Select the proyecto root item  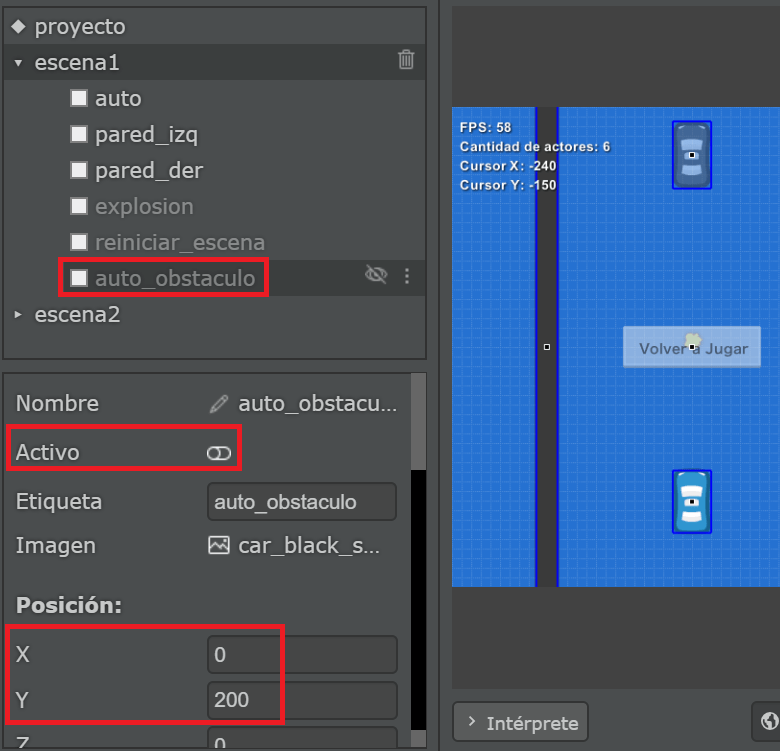(80, 26)
